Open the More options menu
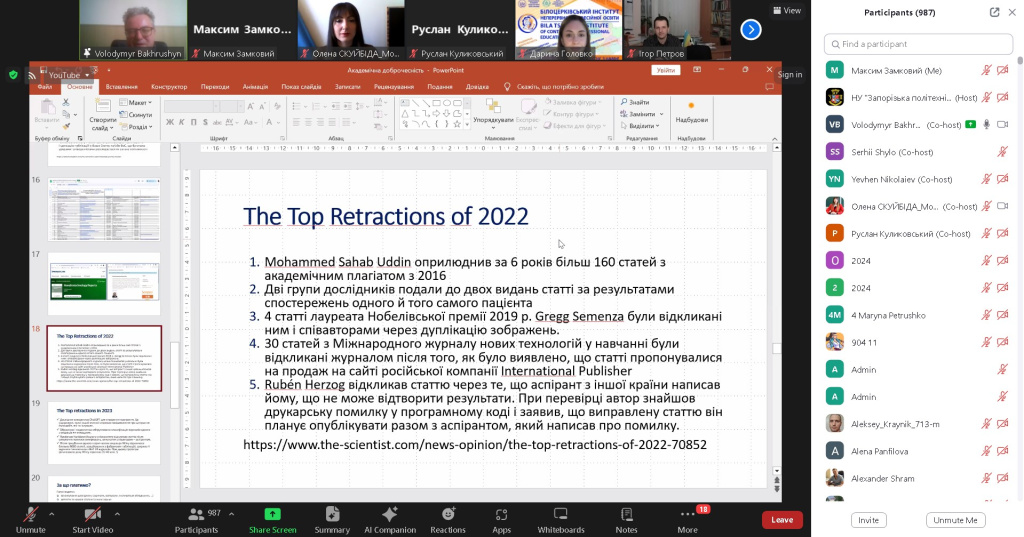Viewport: 1024px width, 537px height. 688,521
